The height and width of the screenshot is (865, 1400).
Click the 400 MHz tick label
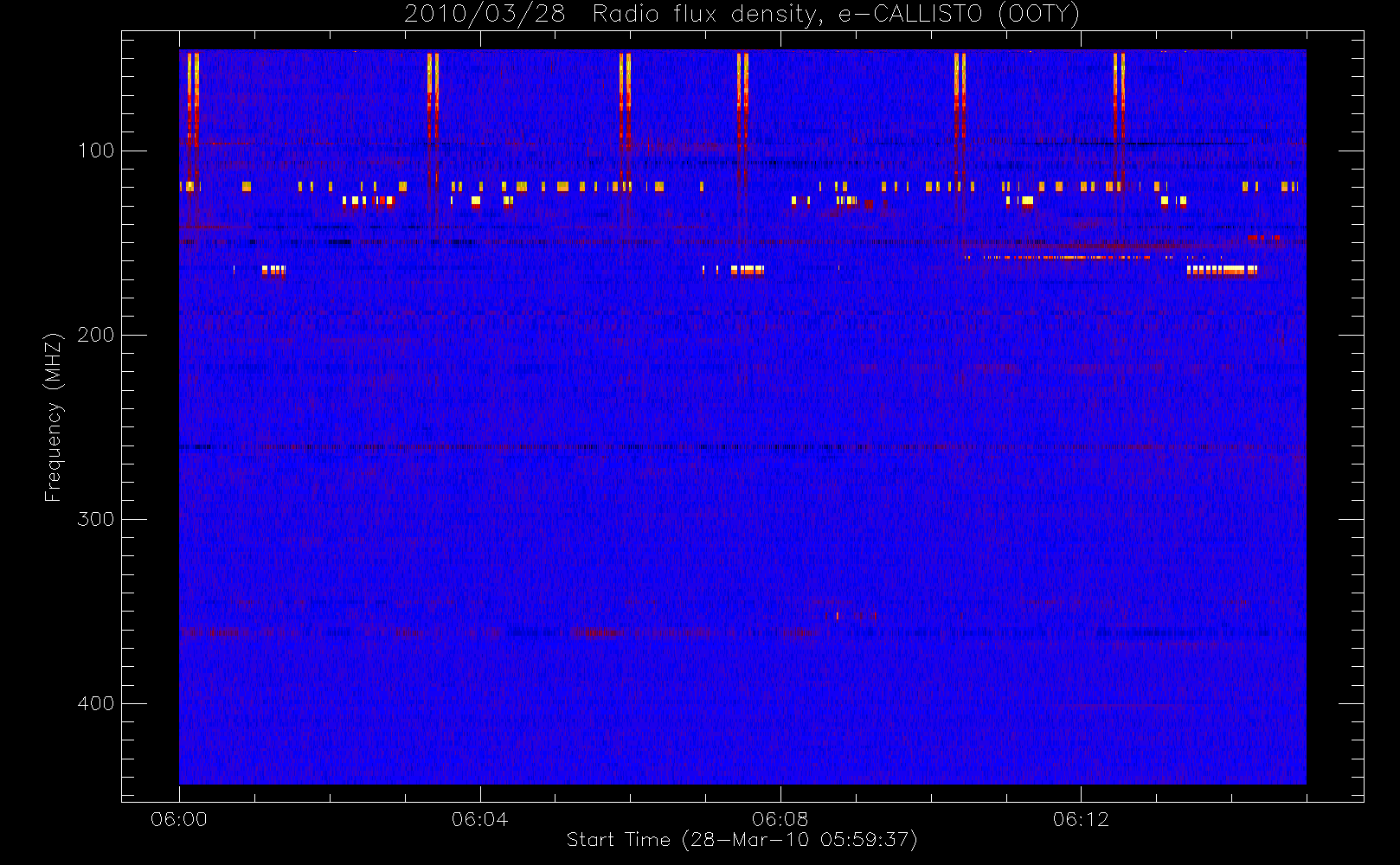pyautogui.click(x=96, y=703)
